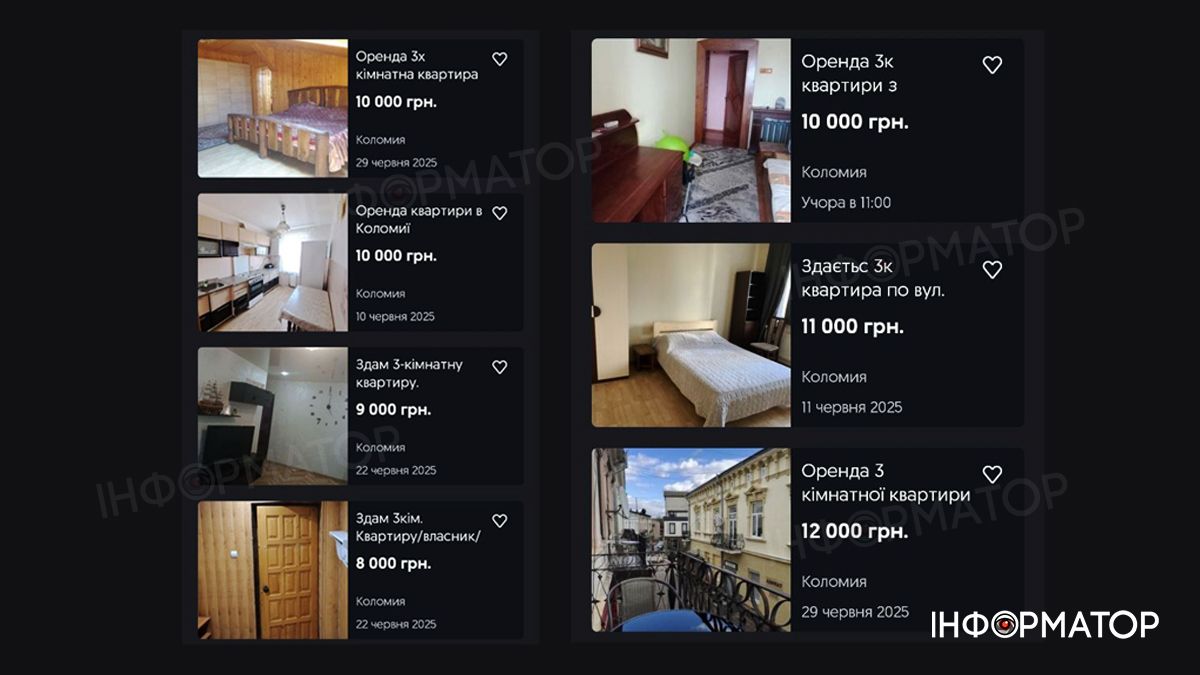Screen dimensions: 1200x675
Task: Open listing titled "Оренда 3х кімнатна квартира"
Action: coord(417,66)
